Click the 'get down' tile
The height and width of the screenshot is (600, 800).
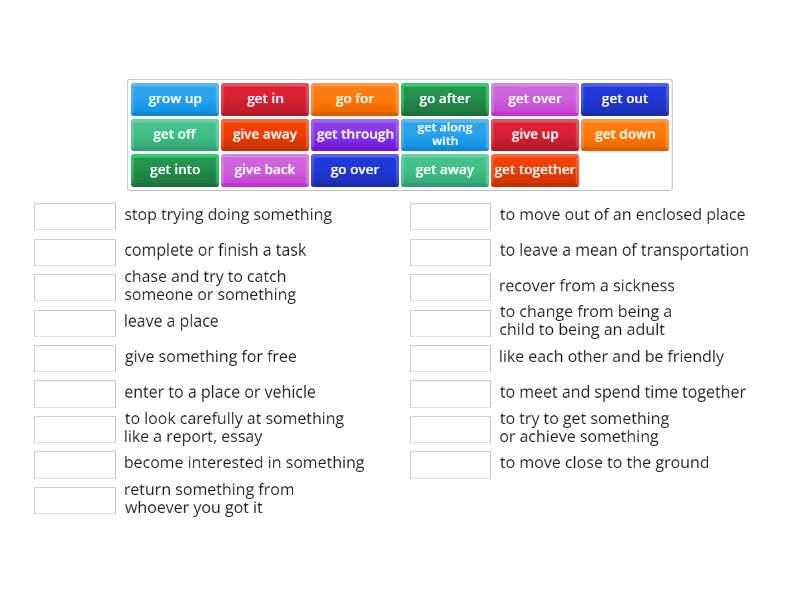pyautogui.click(x=624, y=134)
